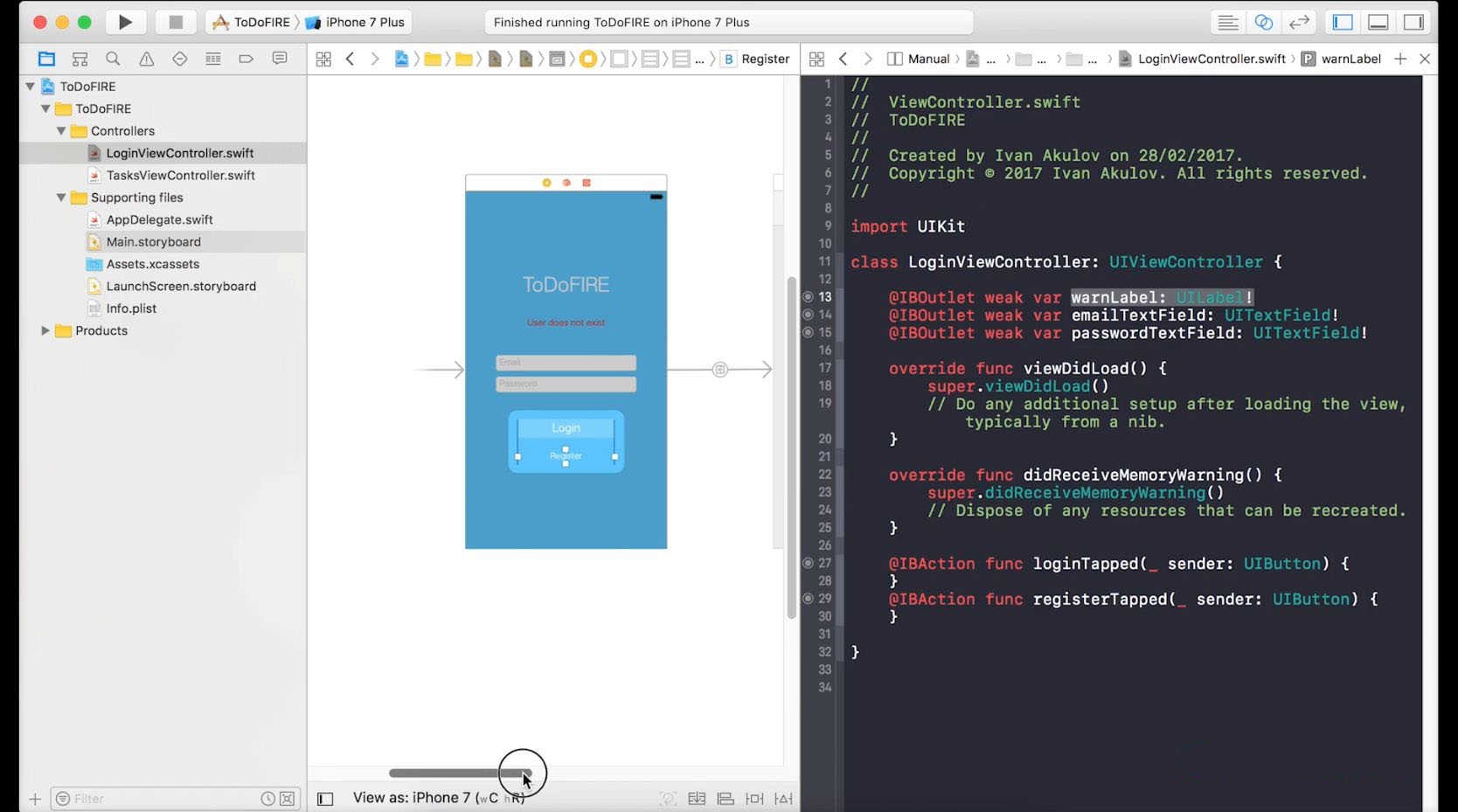Select the 'User does not exist' label
The image size is (1458, 812).
[566, 323]
